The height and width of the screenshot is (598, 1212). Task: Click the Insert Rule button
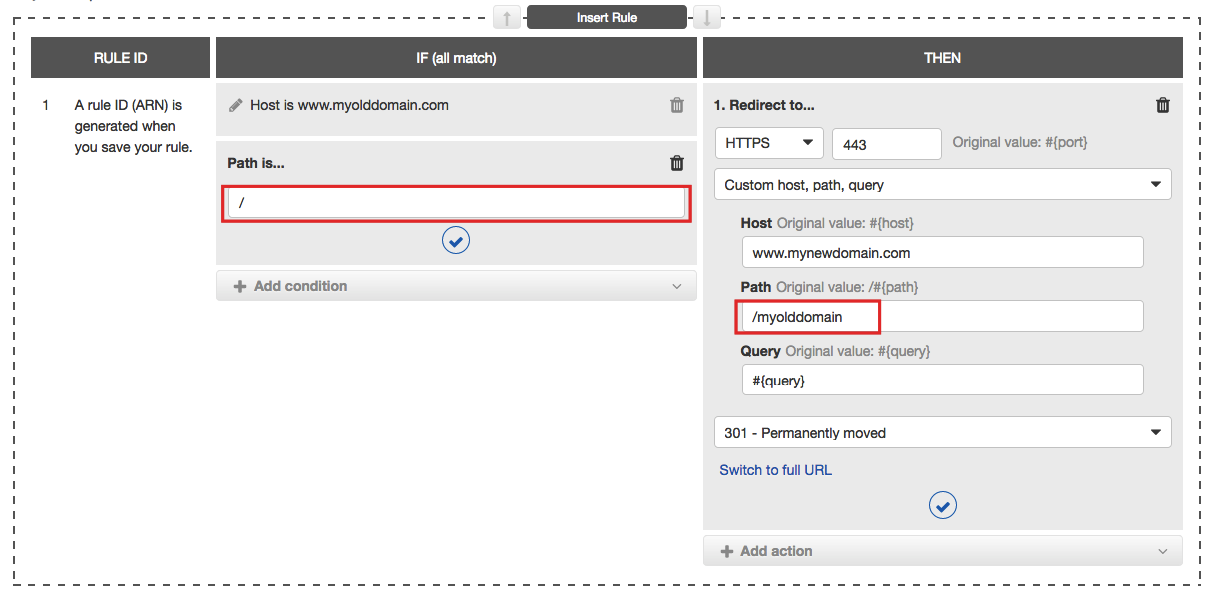[x=607, y=18]
